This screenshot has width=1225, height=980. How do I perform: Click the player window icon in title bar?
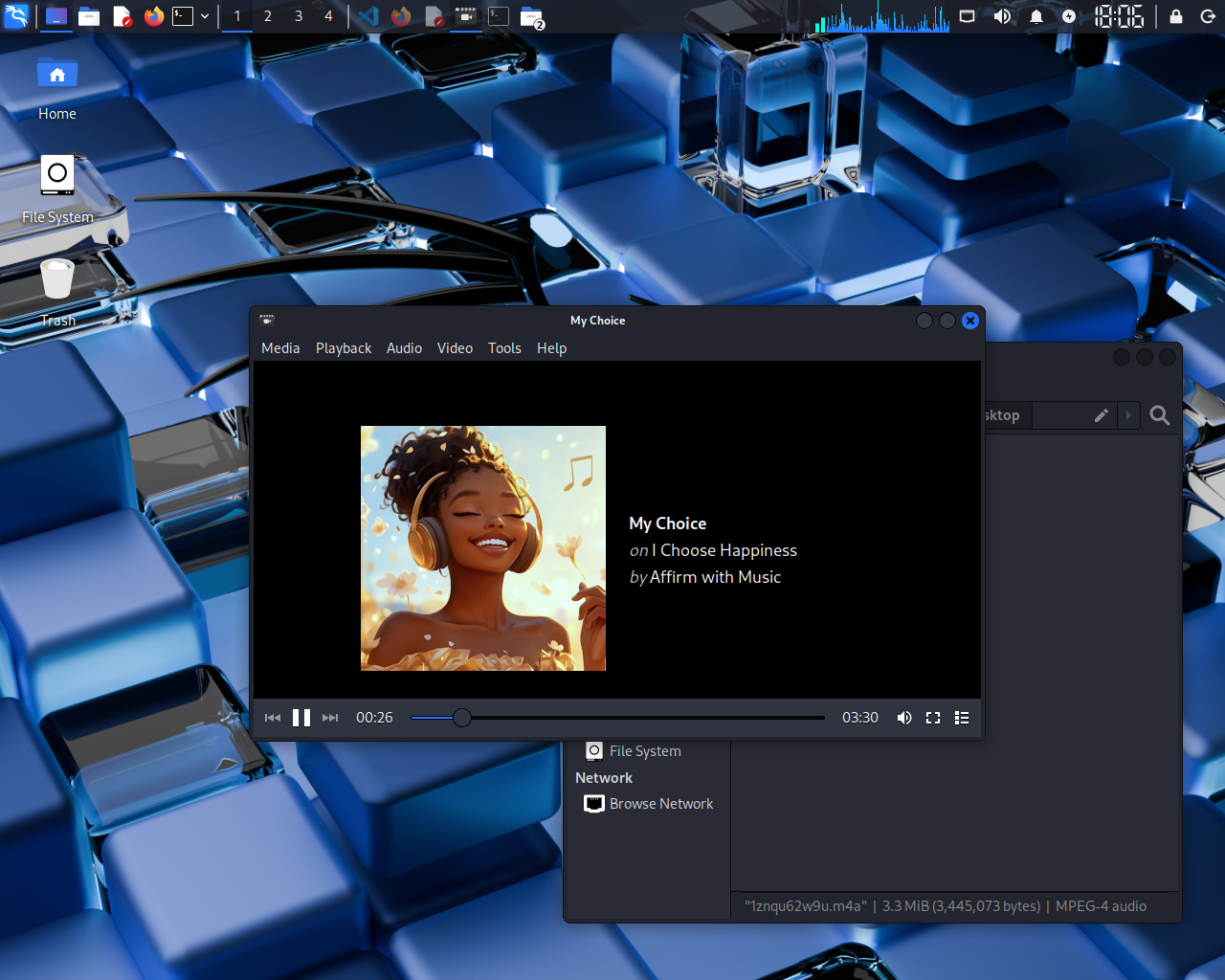(267, 320)
